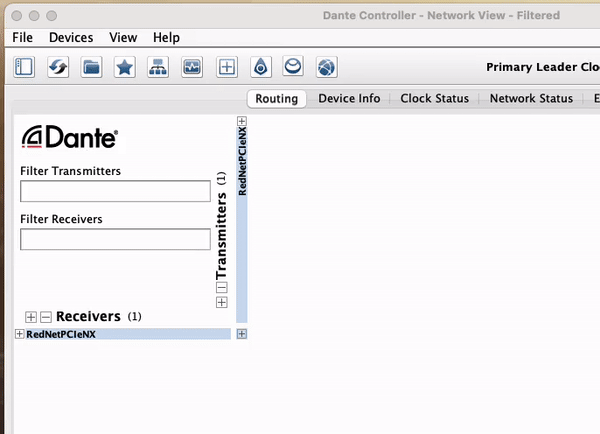Image resolution: width=600 pixels, height=434 pixels.
Task: Focus the Filter Receivers text field
Action: pyautogui.click(x=115, y=239)
